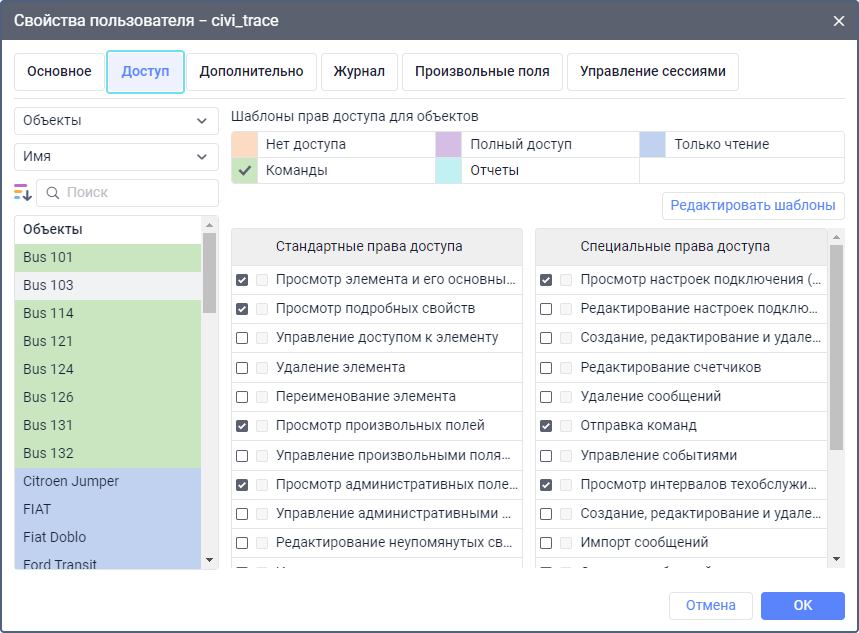Open the Объекты type dropdown
The height and width of the screenshot is (633, 859).
[116, 121]
